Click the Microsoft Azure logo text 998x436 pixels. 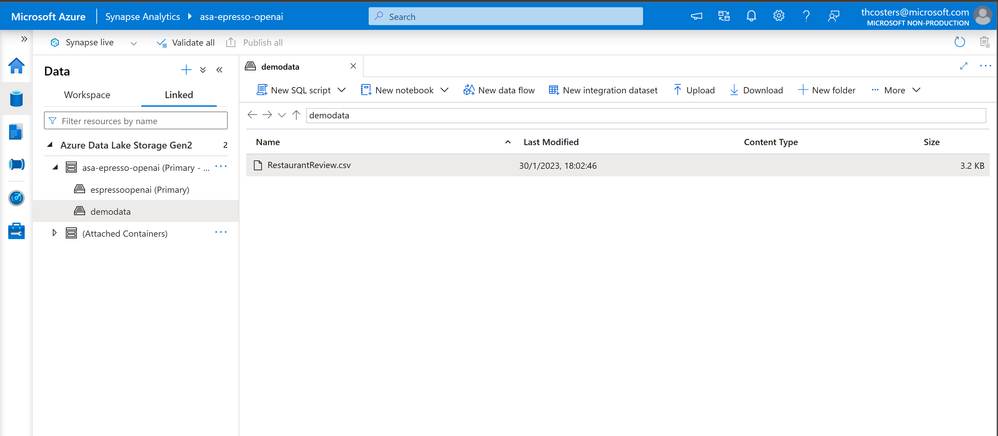pyautogui.click(x=48, y=17)
